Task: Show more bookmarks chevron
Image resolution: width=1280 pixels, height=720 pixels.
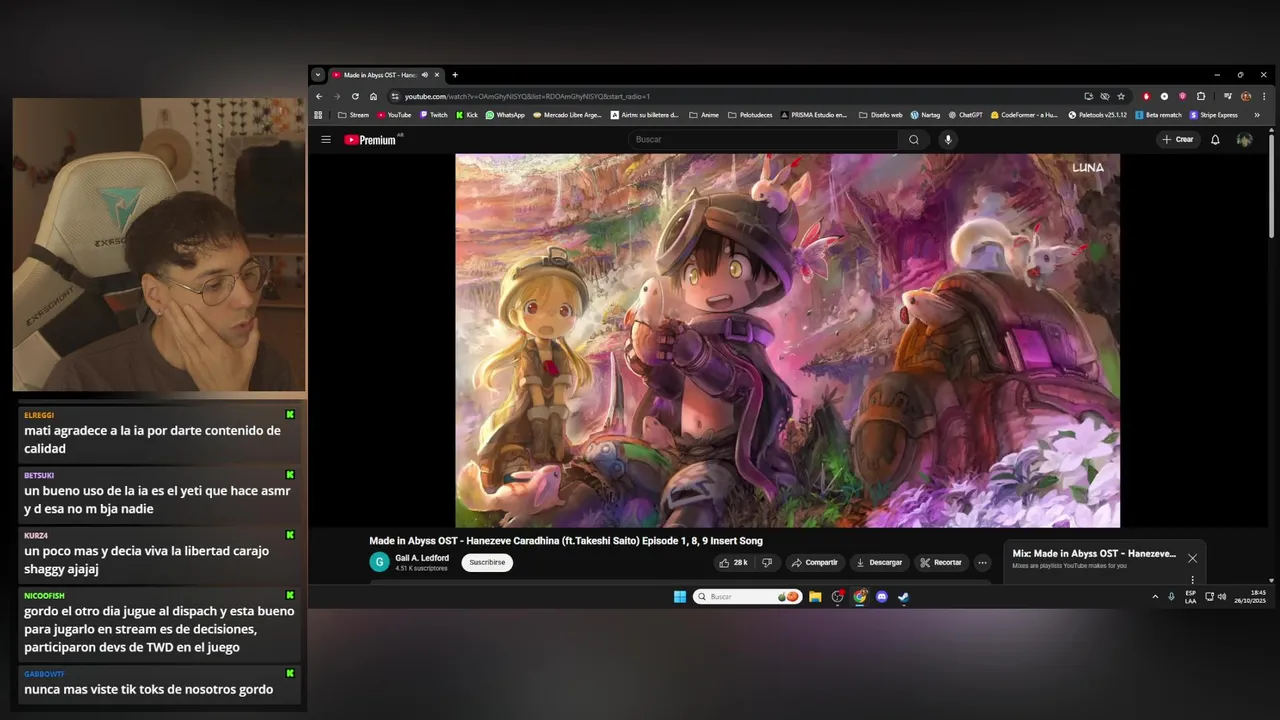Action: pos(1257,115)
